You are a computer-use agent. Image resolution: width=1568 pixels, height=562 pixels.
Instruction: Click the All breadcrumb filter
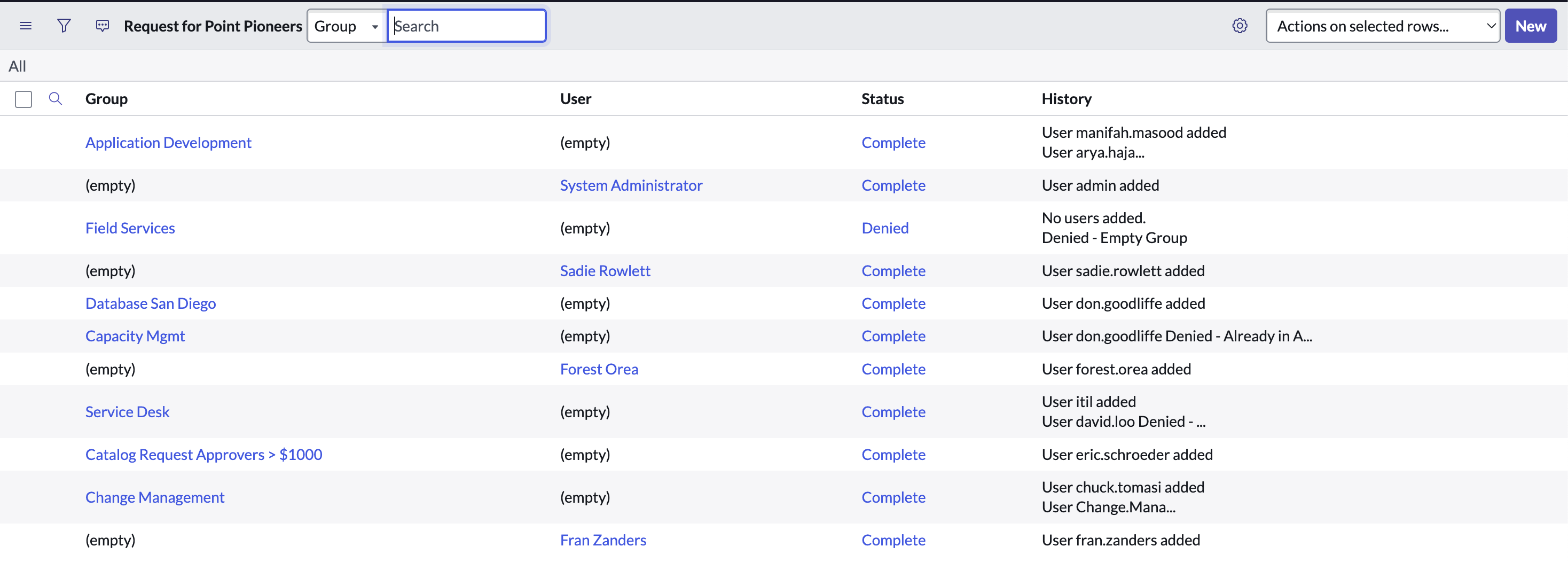pyautogui.click(x=17, y=66)
